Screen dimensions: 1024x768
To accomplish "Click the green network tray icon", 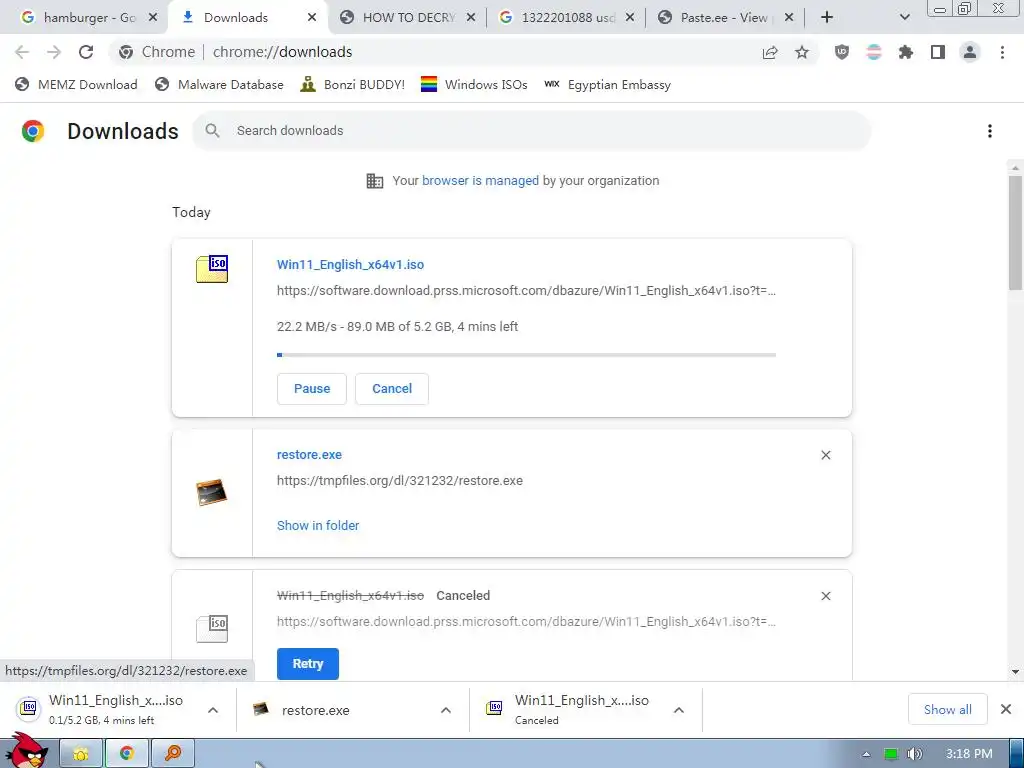I will 891,754.
